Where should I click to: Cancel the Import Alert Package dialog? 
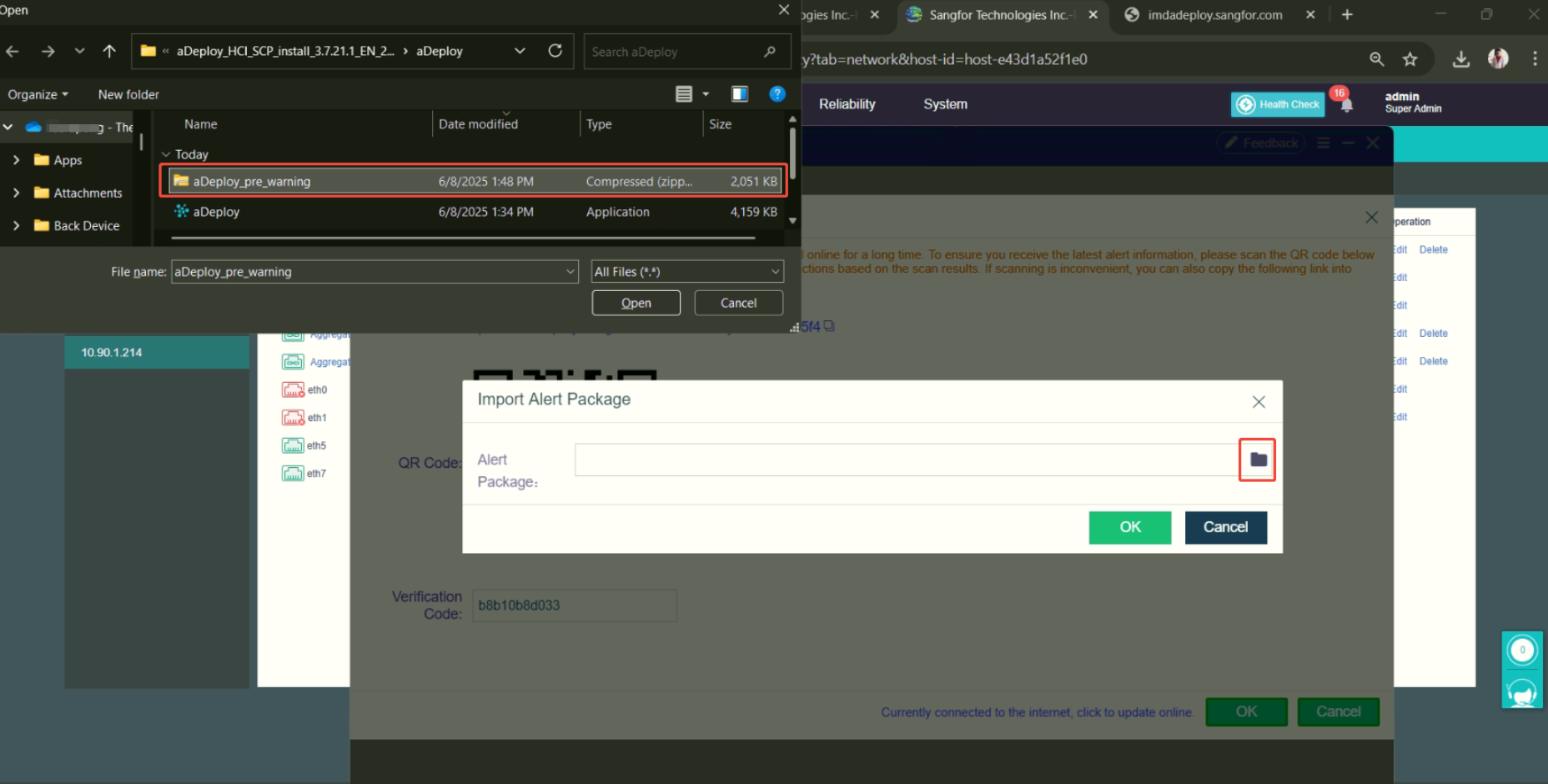(x=1225, y=527)
